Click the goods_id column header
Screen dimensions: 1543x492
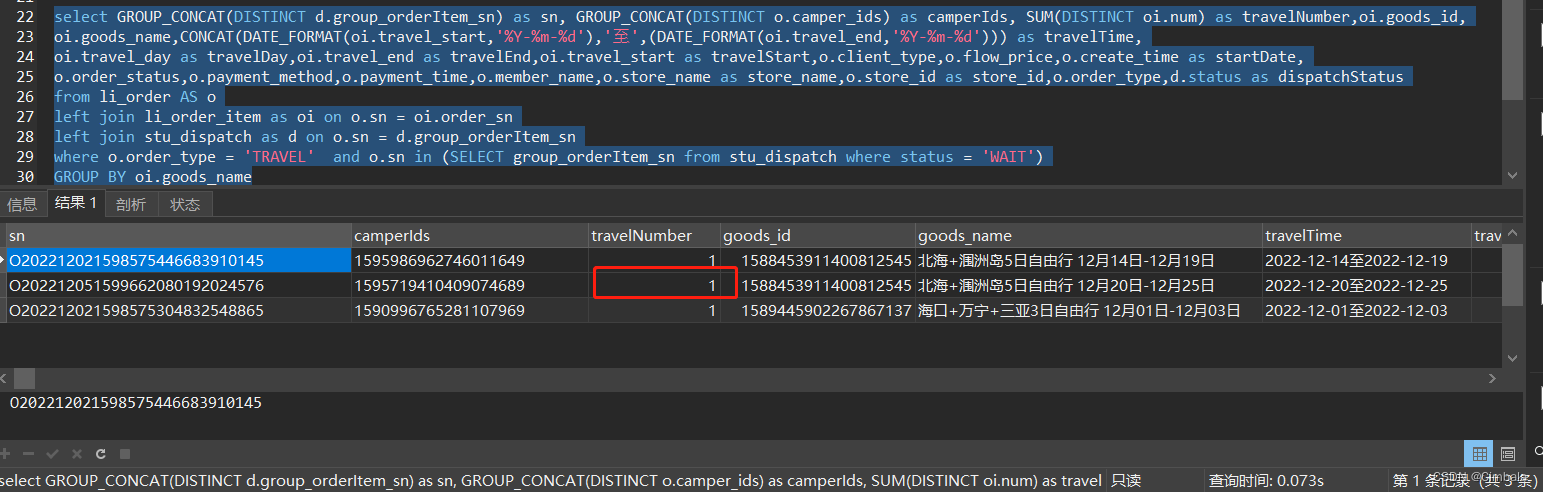pos(818,236)
